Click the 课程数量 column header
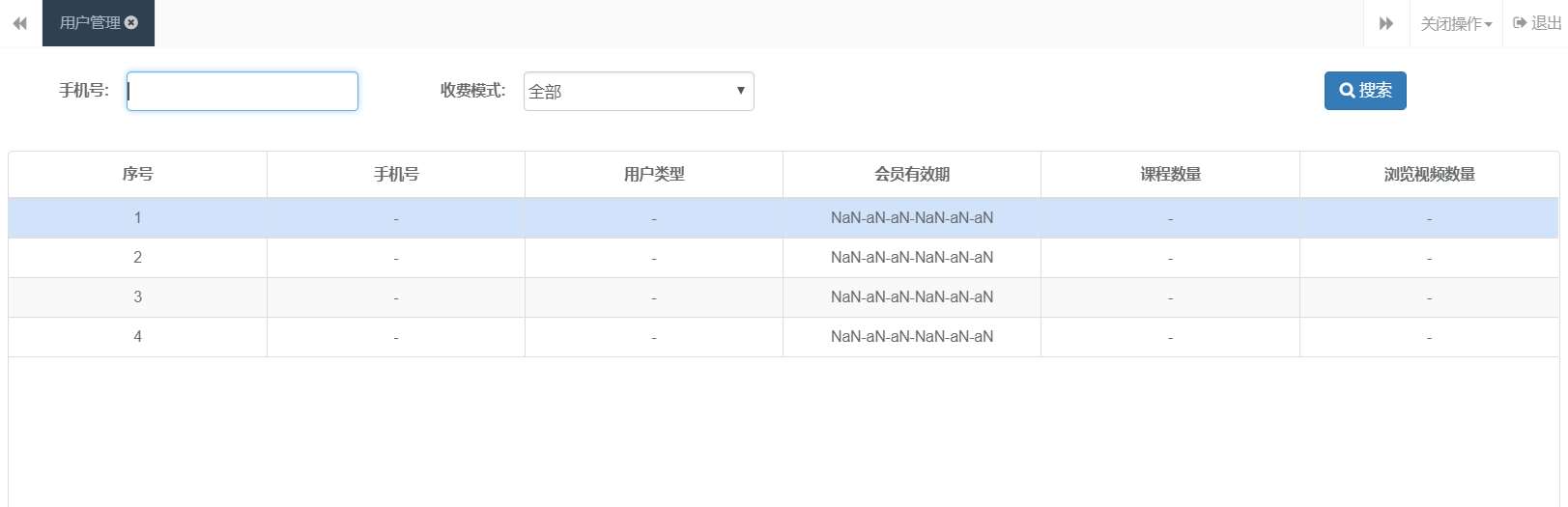The image size is (1568, 507). click(x=1170, y=175)
